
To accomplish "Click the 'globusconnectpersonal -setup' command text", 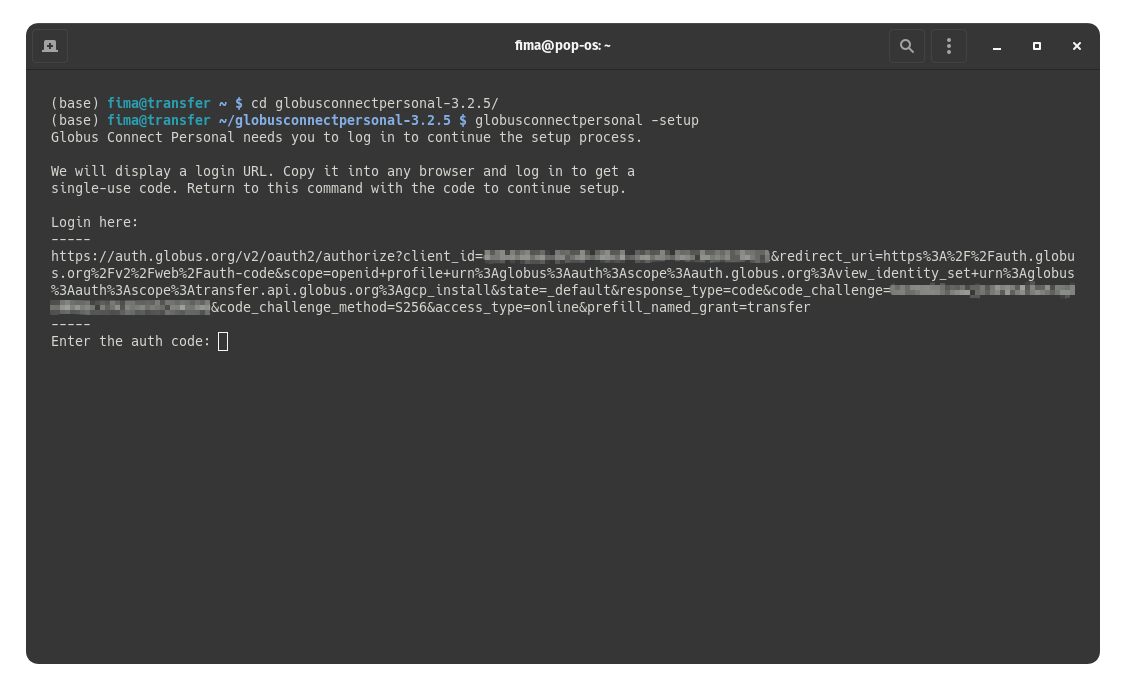I will click(x=586, y=121).
